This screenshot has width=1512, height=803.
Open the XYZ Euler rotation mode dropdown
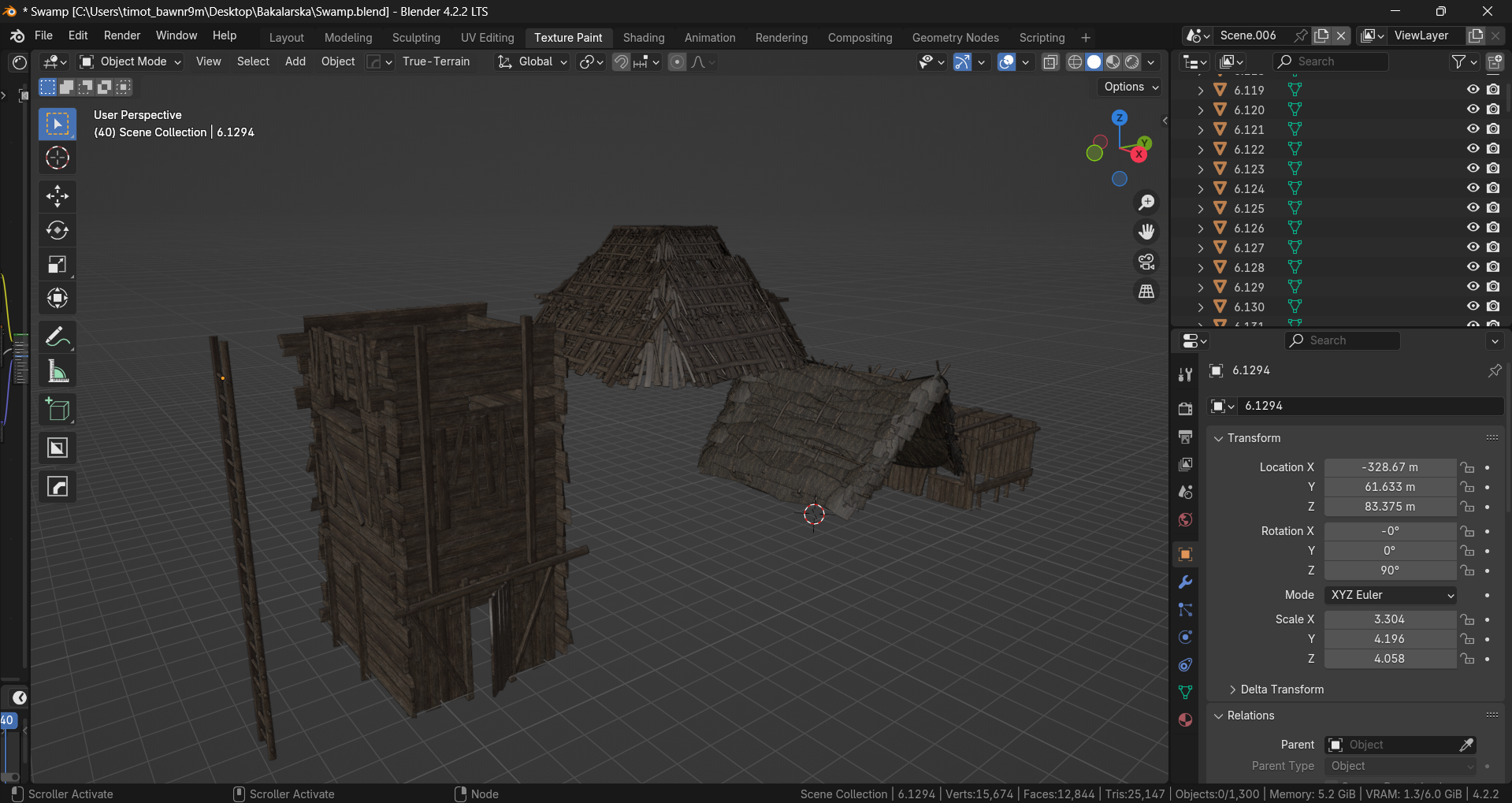1390,595
